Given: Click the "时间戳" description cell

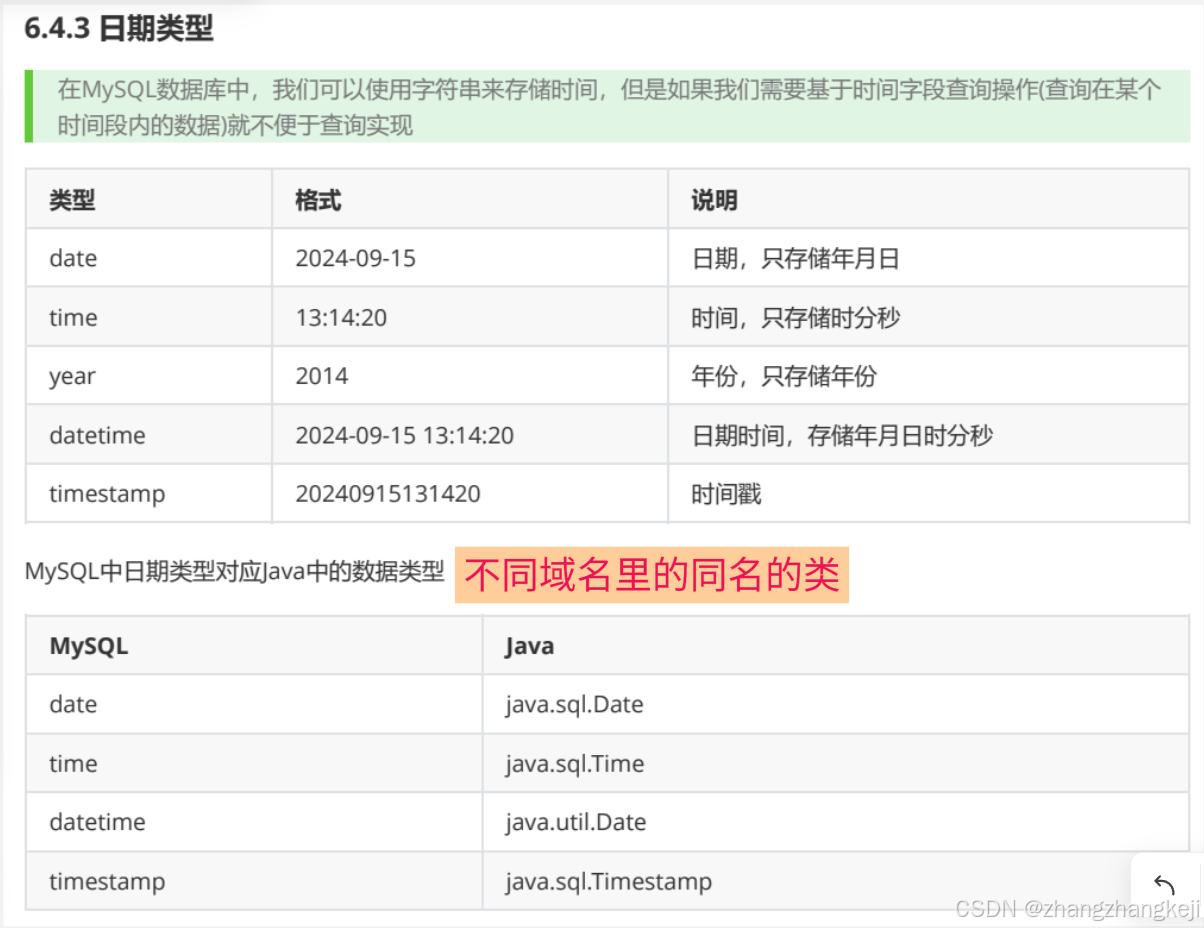Looking at the screenshot, I should (929, 493).
